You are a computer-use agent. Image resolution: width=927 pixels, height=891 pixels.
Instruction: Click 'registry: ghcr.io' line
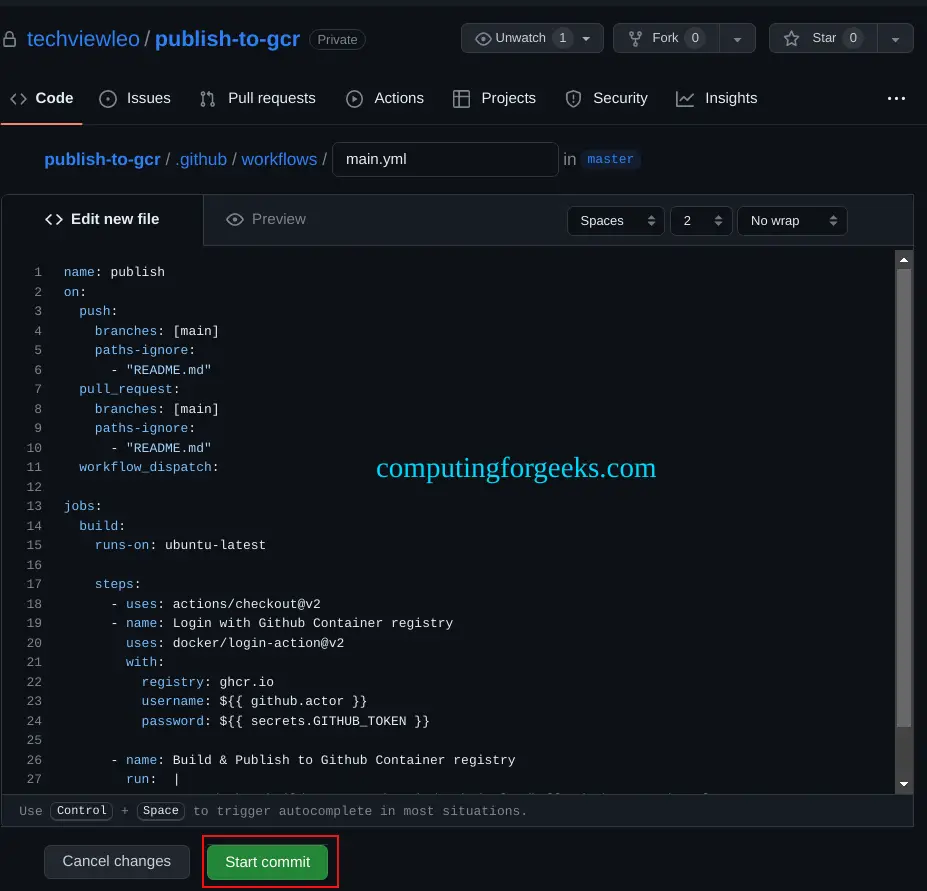(x=207, y=682)
